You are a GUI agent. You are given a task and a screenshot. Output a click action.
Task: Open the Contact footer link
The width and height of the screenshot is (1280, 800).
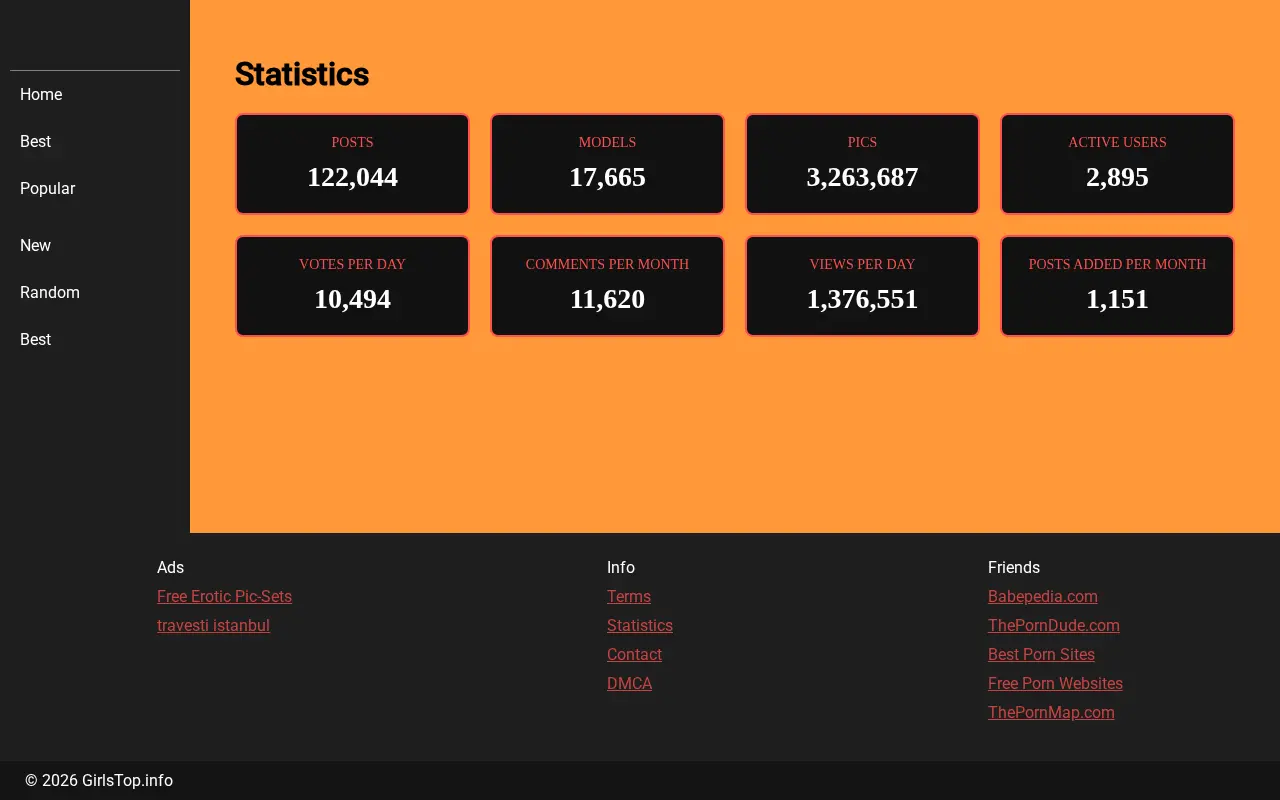[634, 654]
